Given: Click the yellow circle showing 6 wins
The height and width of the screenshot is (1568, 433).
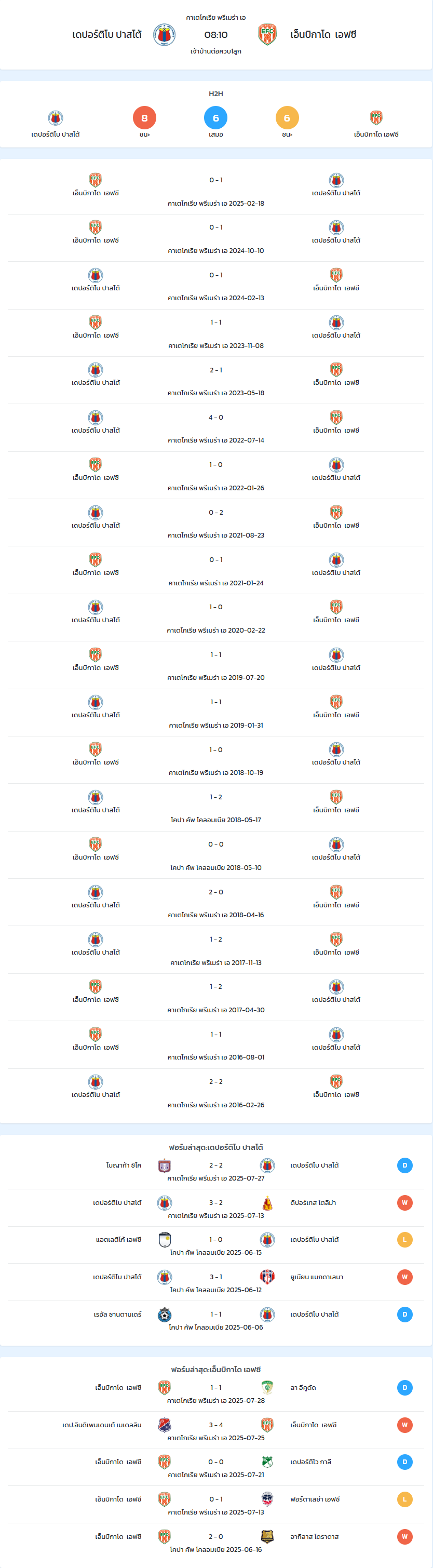Looking at the screenshot, I should (287, 117).
